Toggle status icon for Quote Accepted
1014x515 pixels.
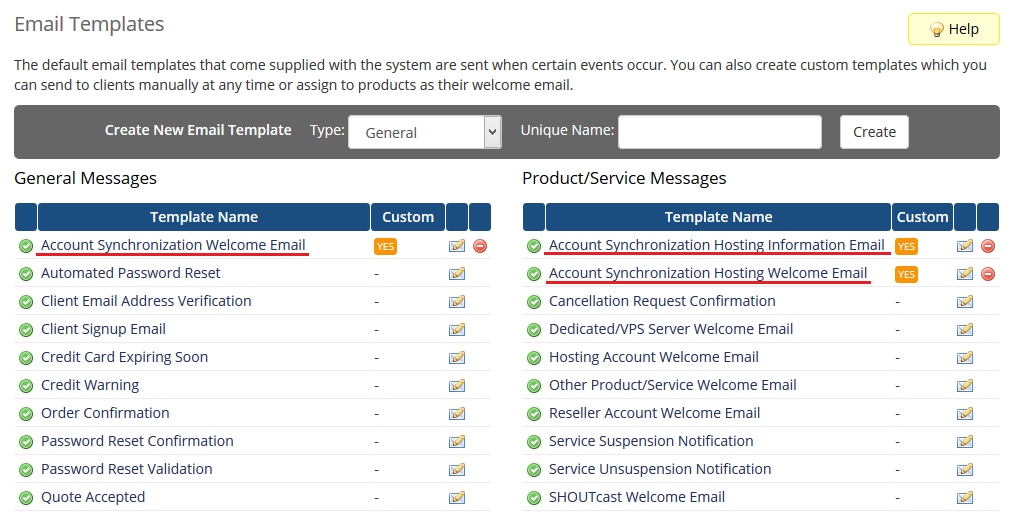pos(26,498)
